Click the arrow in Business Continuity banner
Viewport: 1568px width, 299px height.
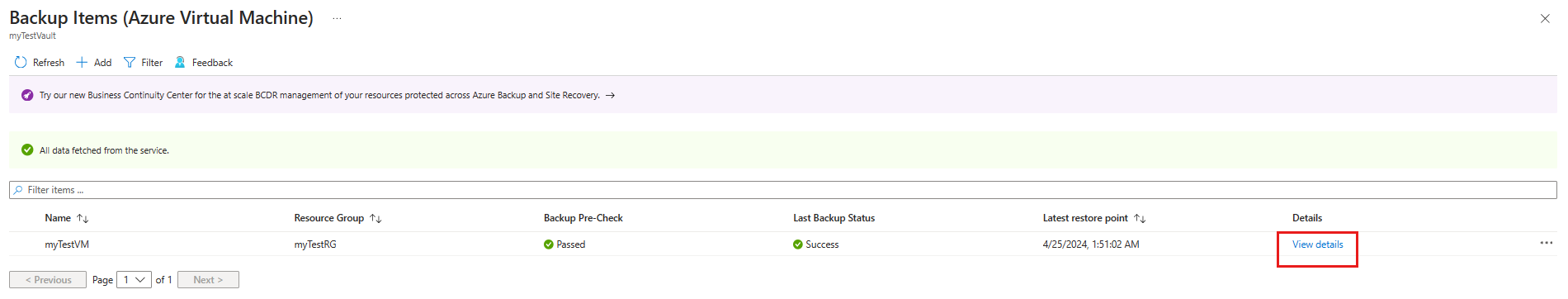(610, 96)
